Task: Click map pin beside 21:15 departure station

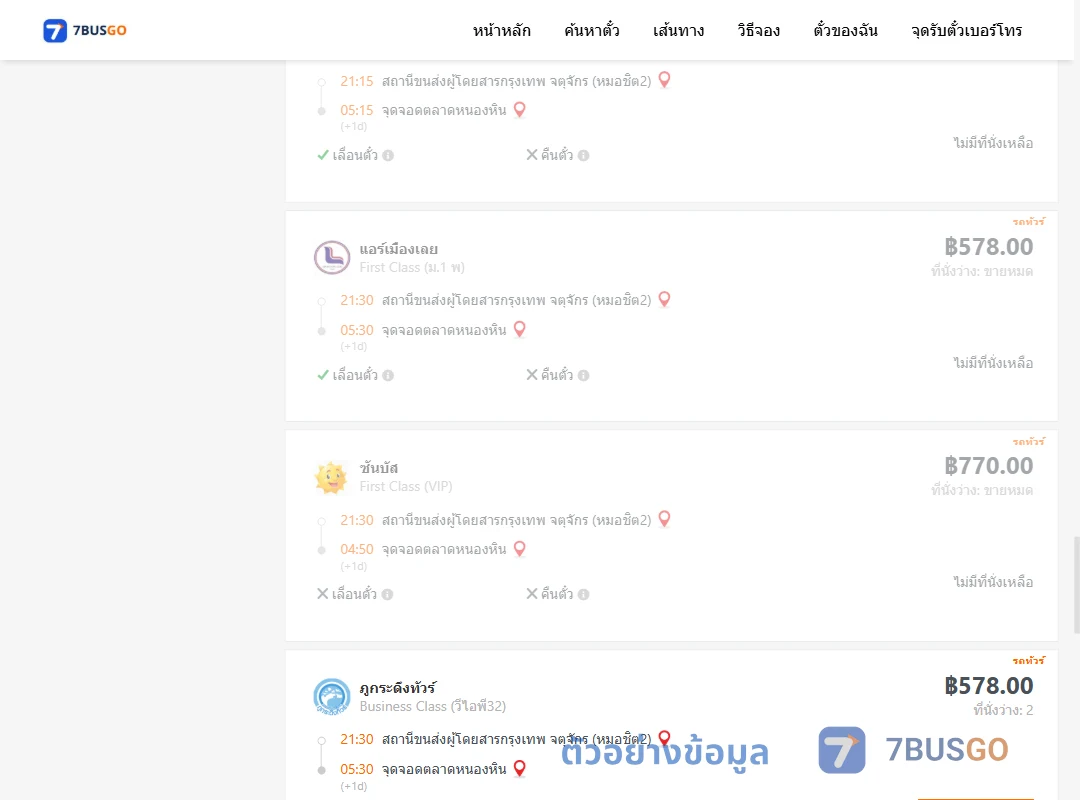Action: click(665, 80)
